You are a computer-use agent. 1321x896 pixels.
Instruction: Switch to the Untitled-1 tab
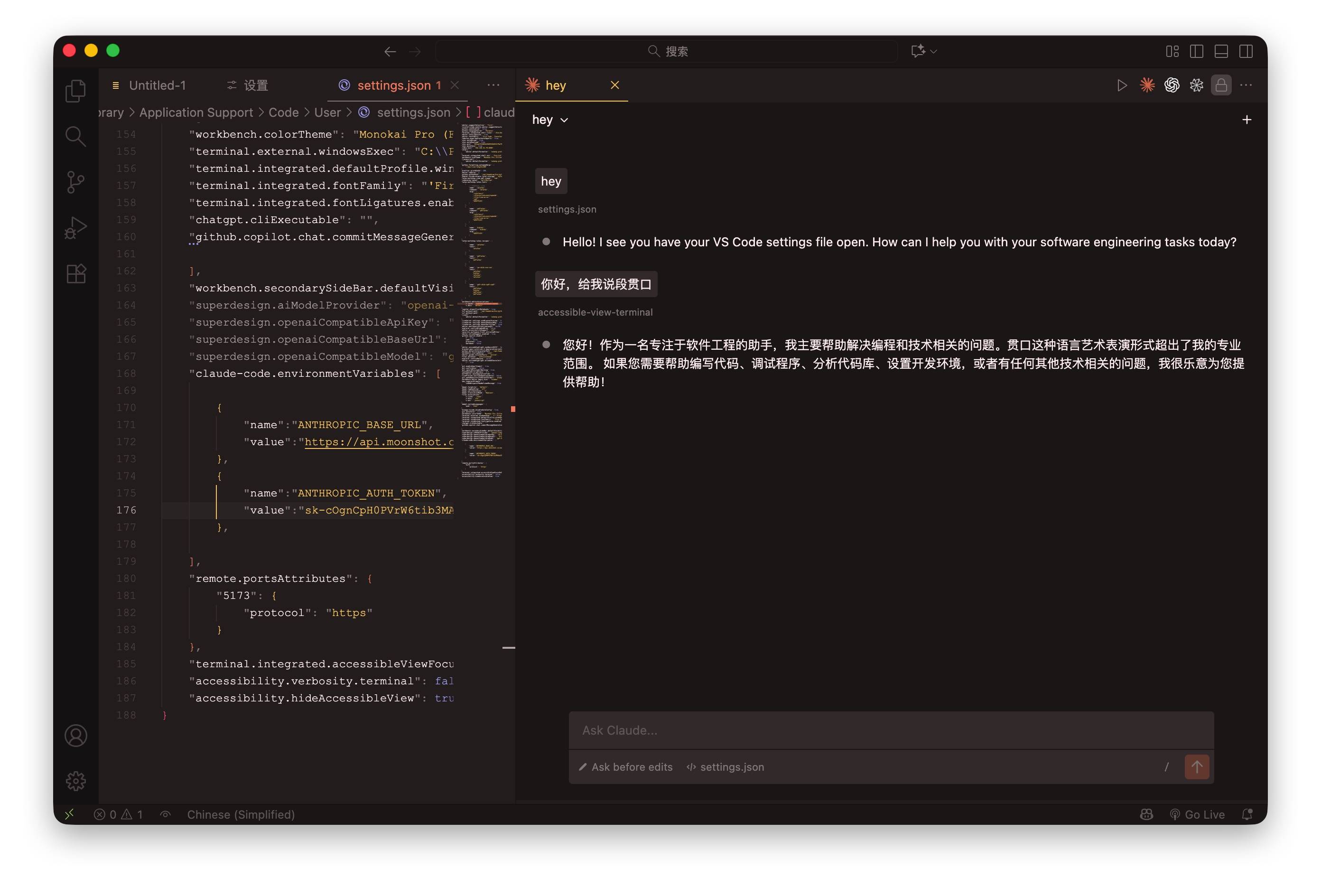tap(157, 85)
